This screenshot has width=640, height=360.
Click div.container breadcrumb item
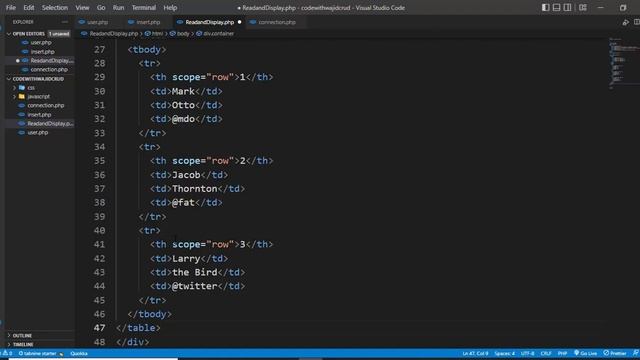coord(218,33)
